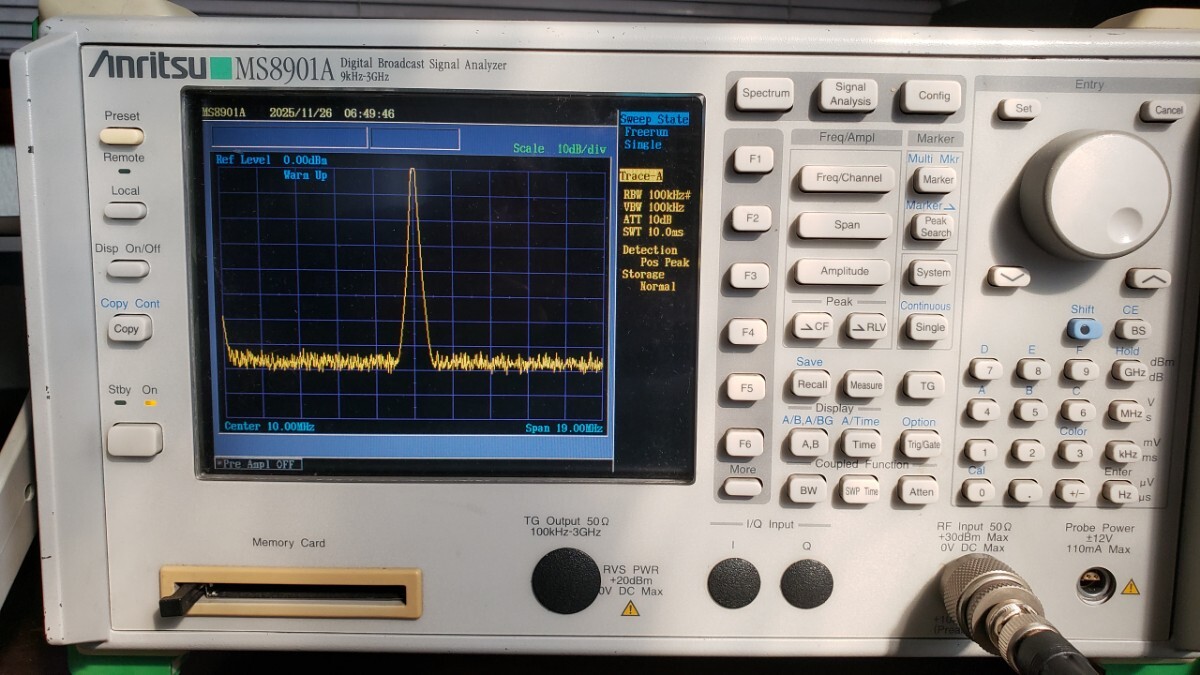
Task: Click the SWP Time key
Action: tap(859, 490)
